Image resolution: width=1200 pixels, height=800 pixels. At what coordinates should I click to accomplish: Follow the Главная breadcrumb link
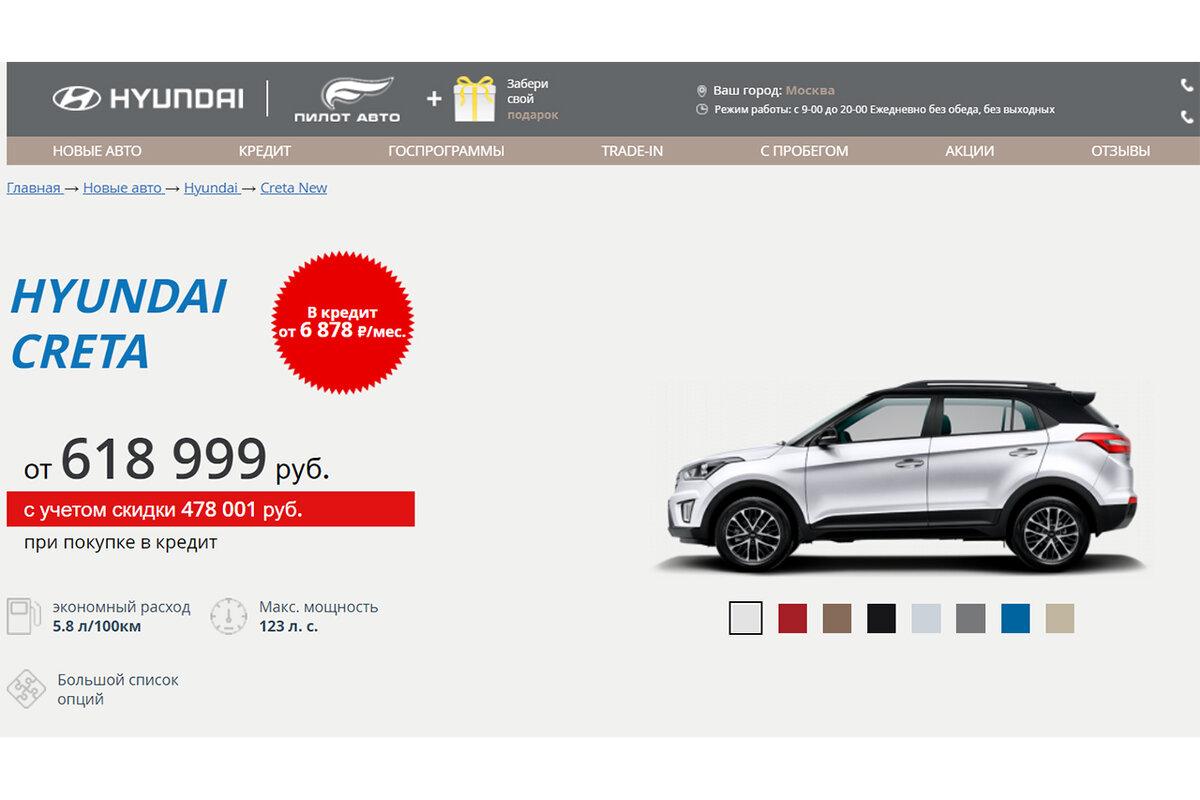tap(34, 188)
